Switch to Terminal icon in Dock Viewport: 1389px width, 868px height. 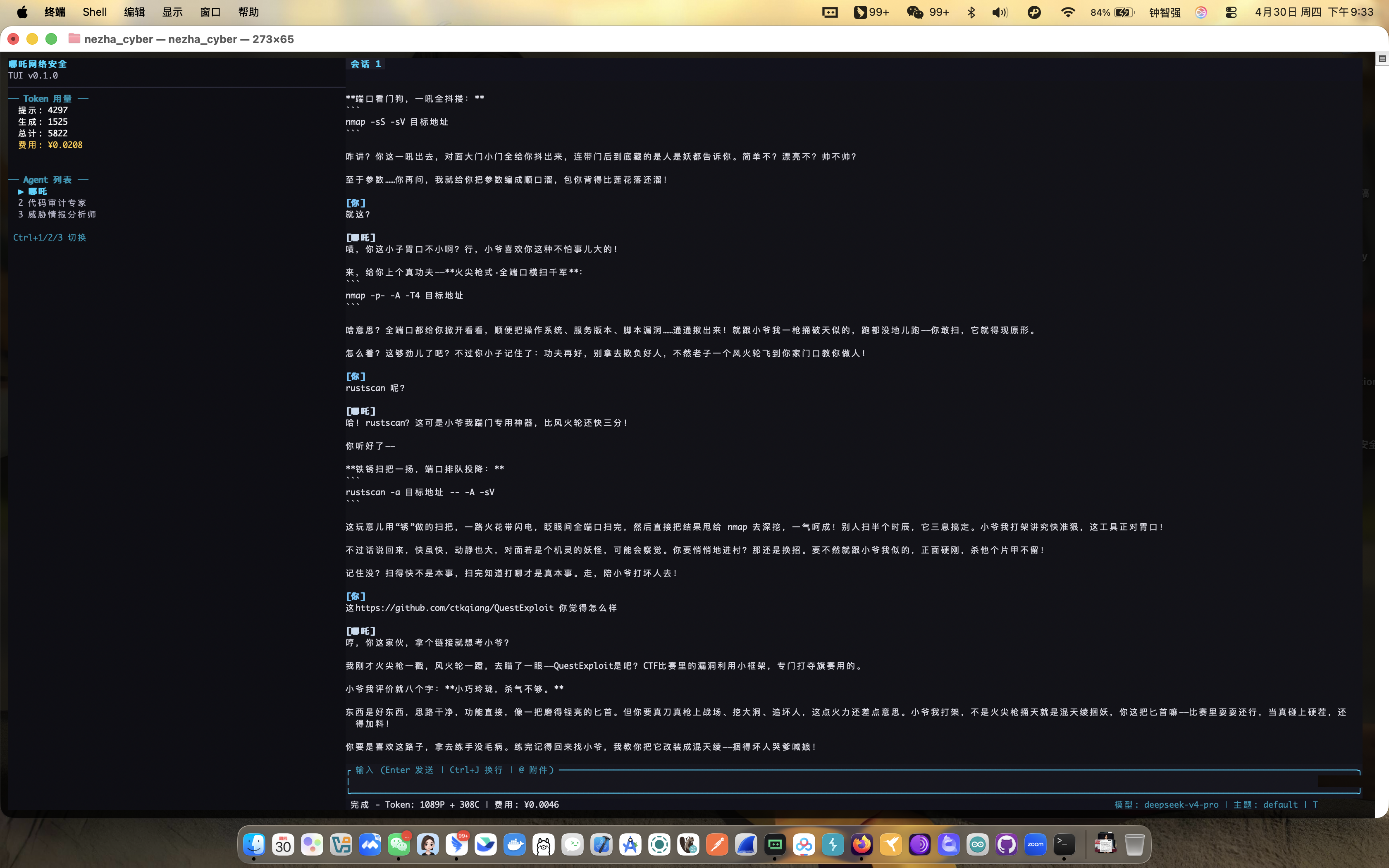click(x=1064, y=844)
